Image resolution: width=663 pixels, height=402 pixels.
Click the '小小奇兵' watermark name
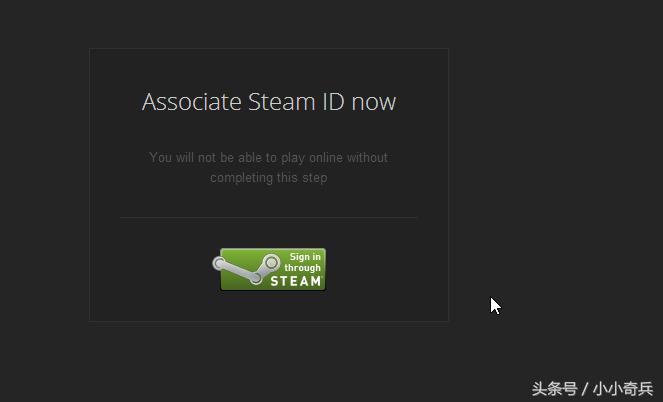623,389
